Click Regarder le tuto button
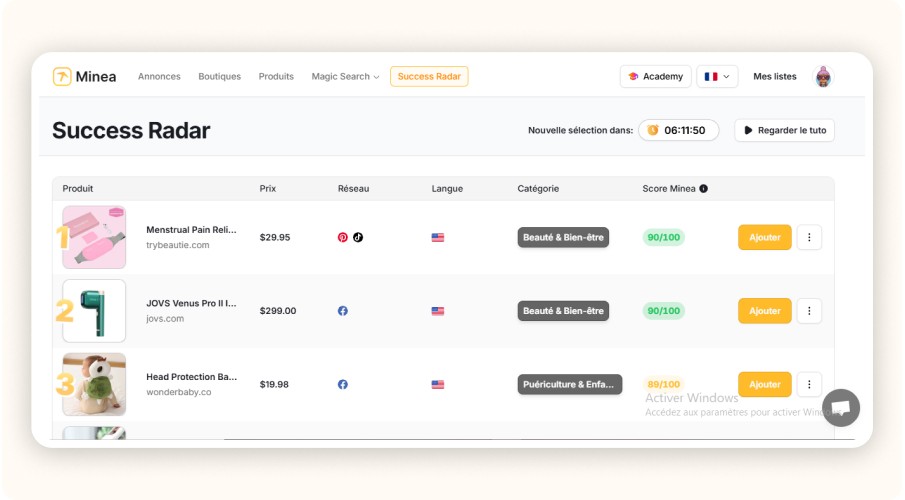Image resolution: width=905 pixels, height=500 pixels. (784, 130)
